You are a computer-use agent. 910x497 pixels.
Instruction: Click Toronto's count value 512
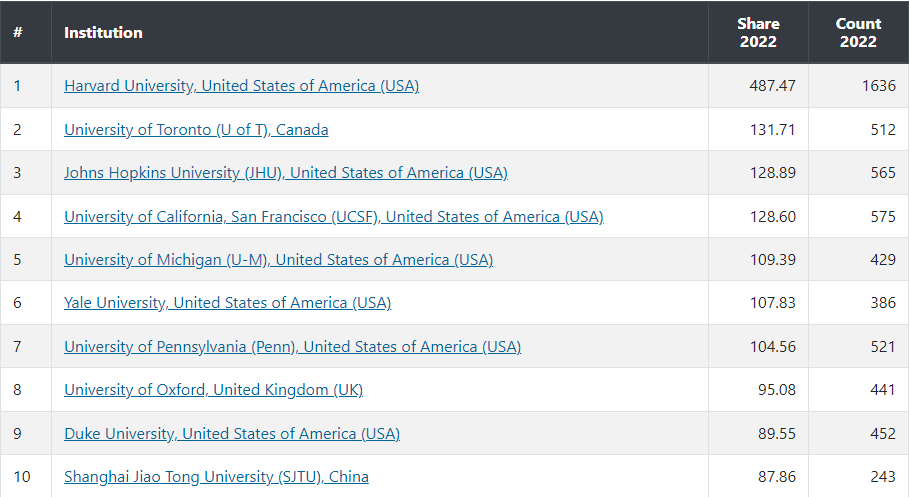[882, 130]
